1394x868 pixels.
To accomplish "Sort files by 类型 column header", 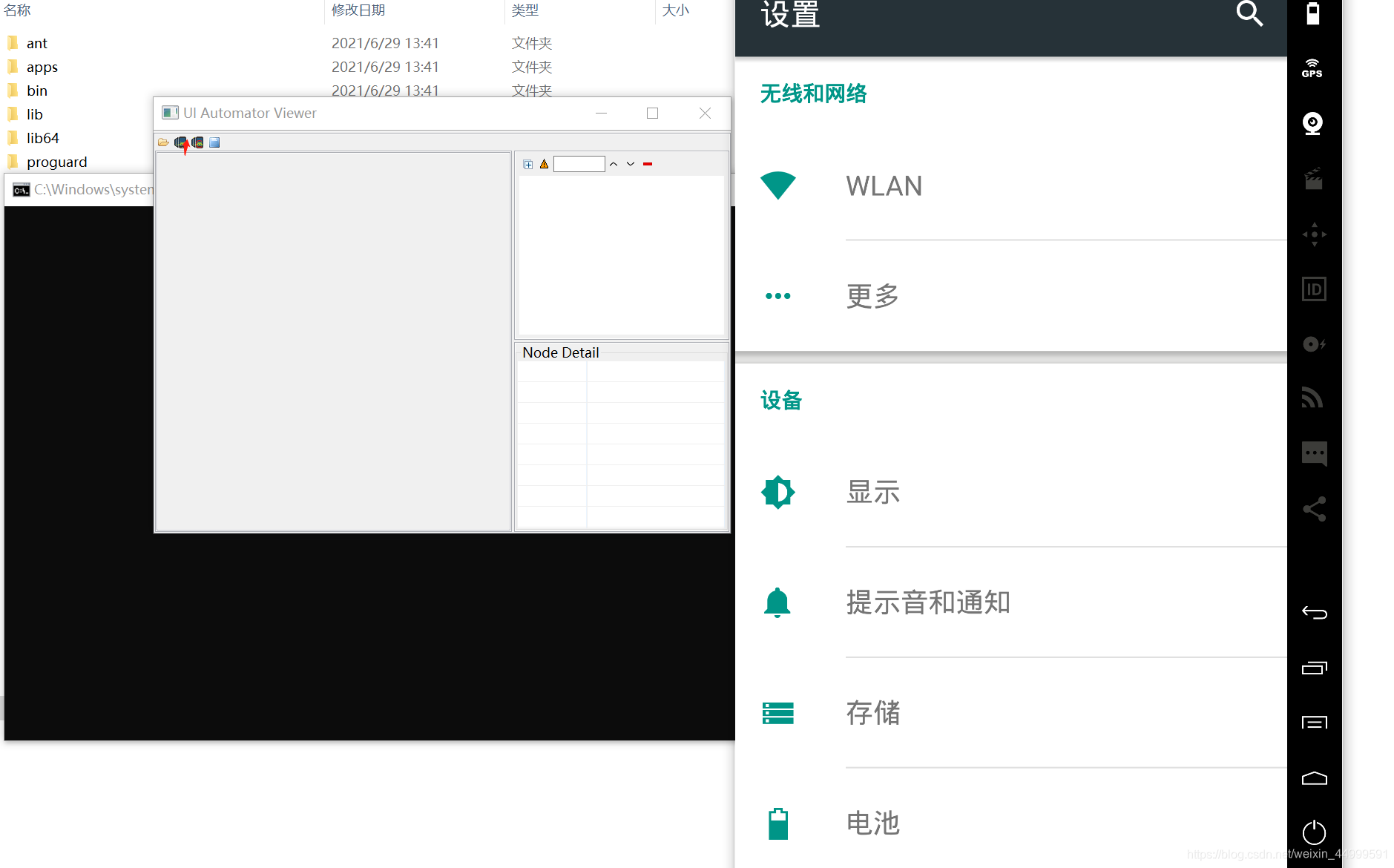I will [x=525, y=10].
